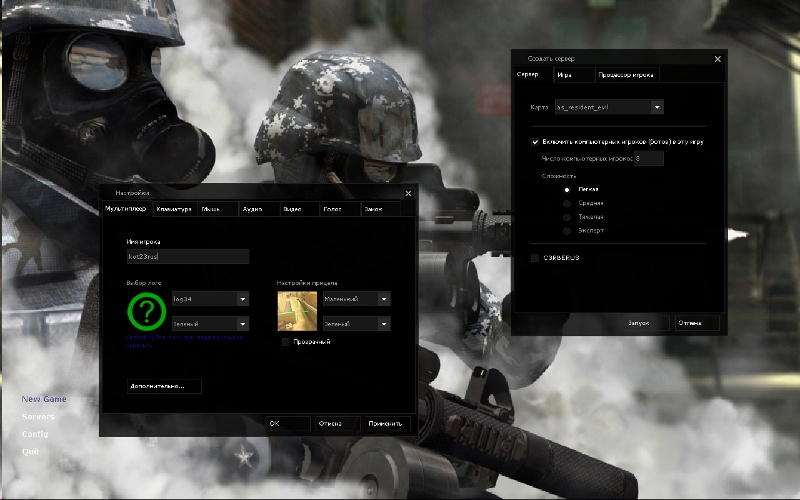
Task: Select the Средняя difficulty radio button
Action: (x=567, y=203)
